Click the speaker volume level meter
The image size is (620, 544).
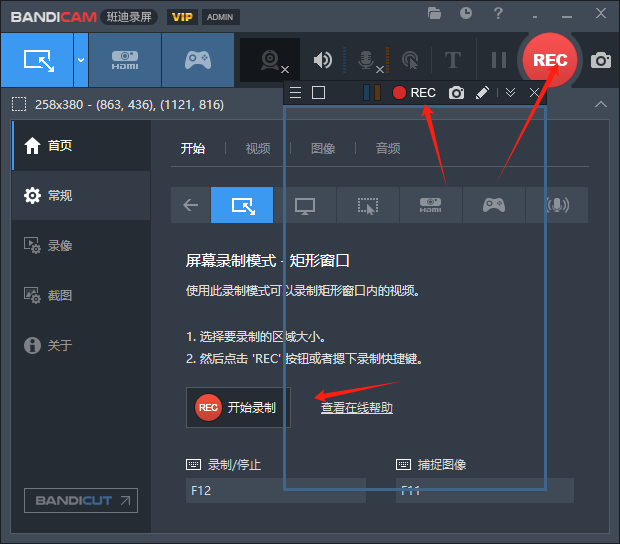(x=344, y=60)
